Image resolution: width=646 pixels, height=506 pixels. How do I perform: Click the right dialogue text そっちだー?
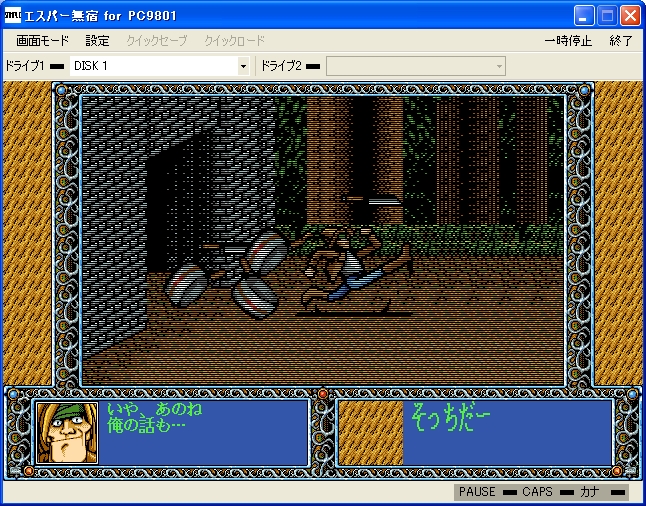(450, 417)
